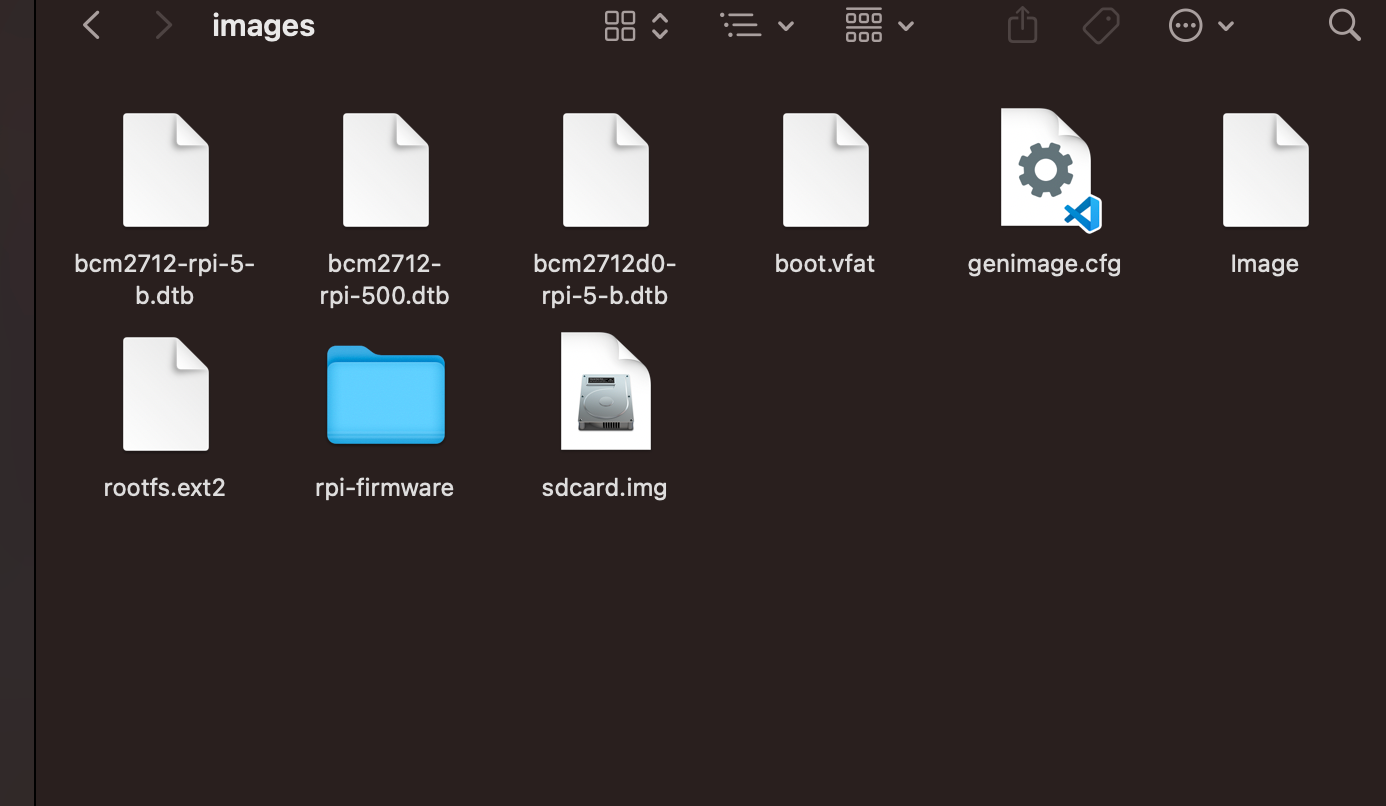Expand the grouping options chevron

click(x=905, y=25)
